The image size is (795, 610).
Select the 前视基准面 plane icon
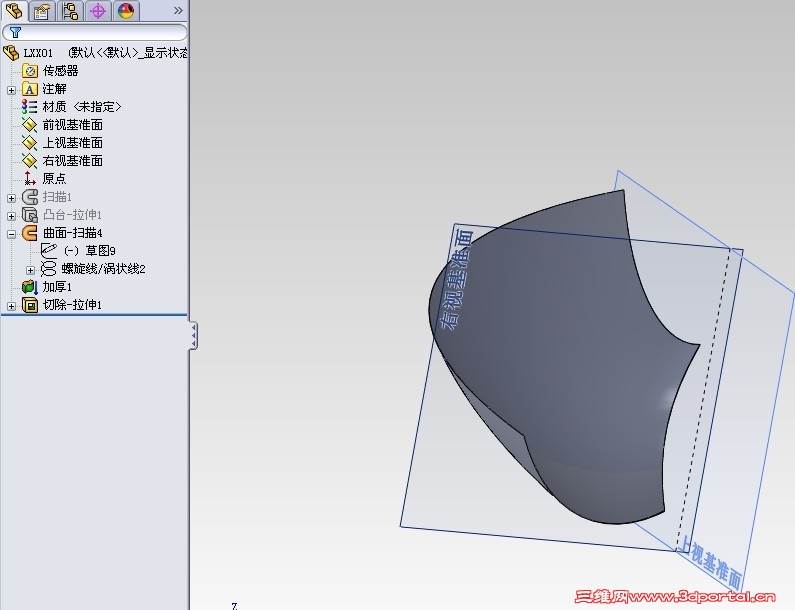point(29,125)
